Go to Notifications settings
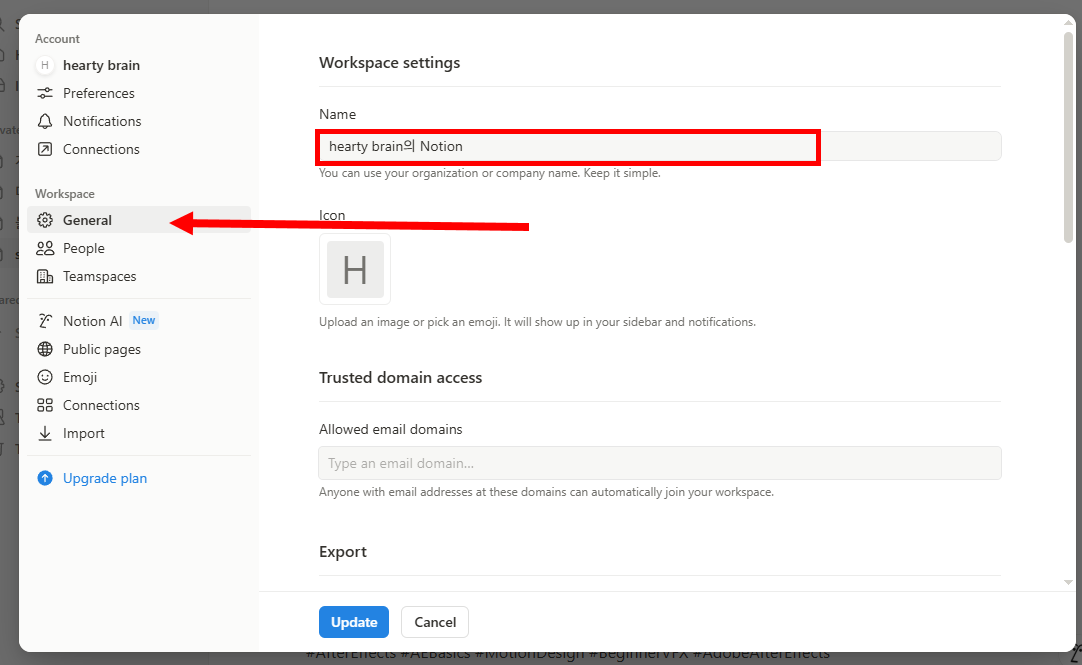The width and height of the screenshot is (1082, 665). tap(139, 121)
